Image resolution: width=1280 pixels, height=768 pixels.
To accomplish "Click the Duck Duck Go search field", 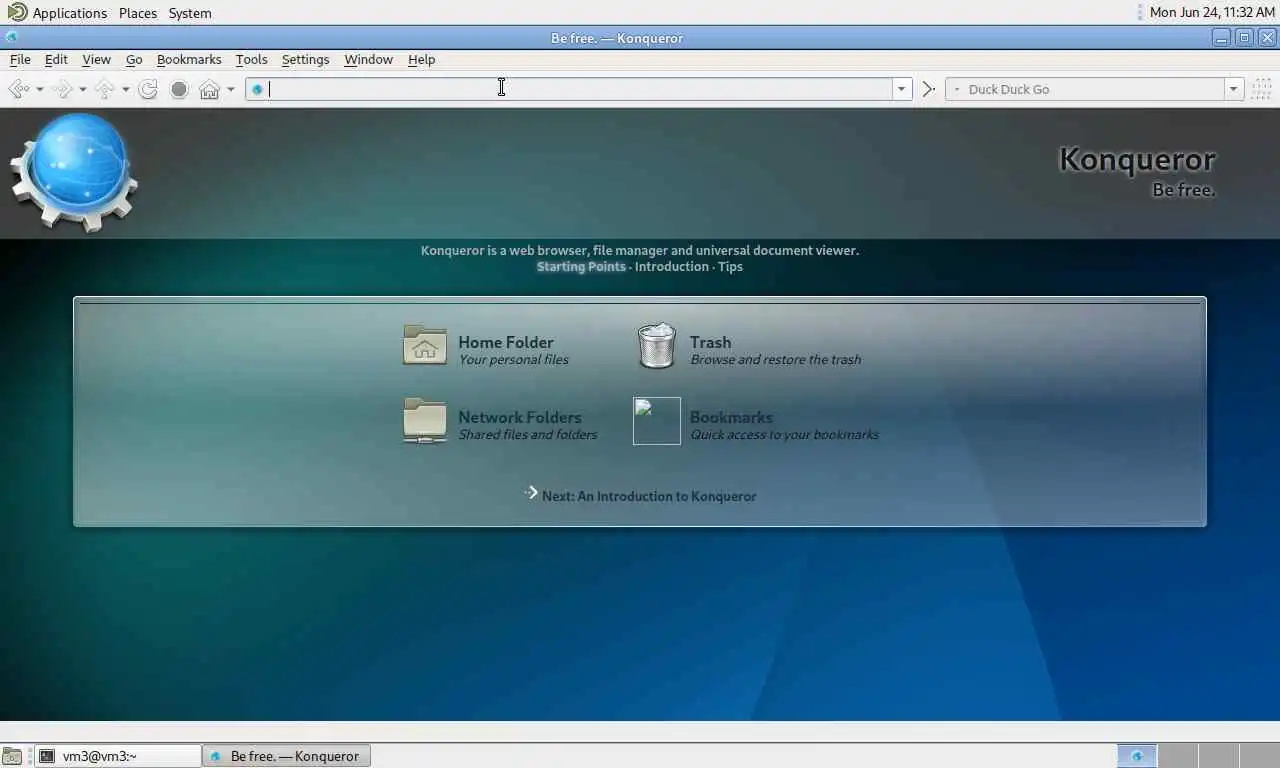I will pyautogui.click(x=1094, y=89).
